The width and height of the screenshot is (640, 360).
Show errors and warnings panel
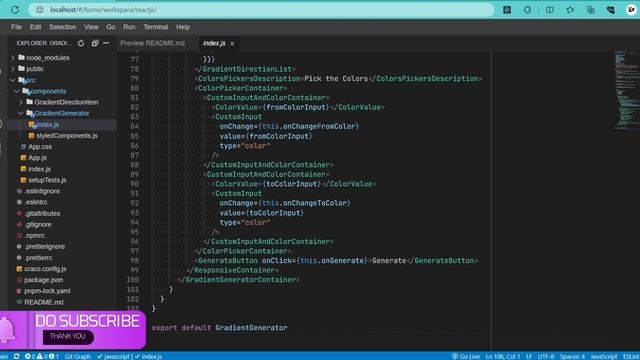(x=42, y=356)
